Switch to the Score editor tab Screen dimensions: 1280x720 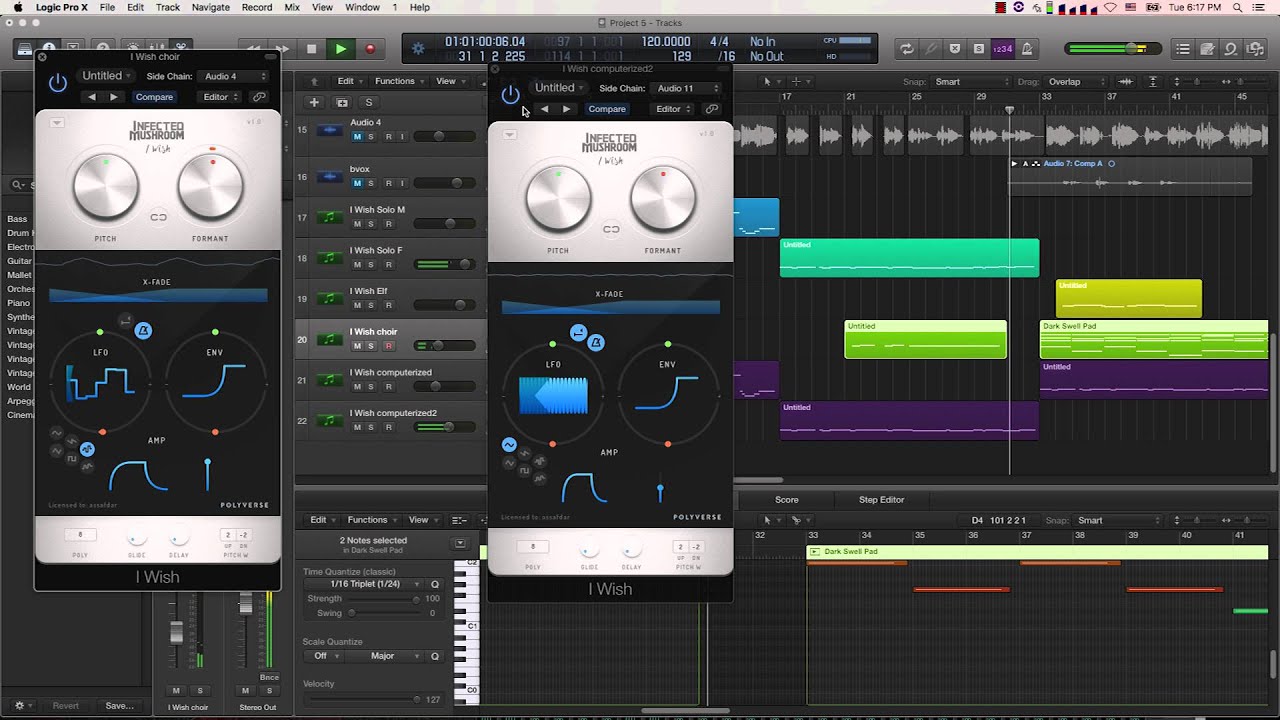click(x=787, y=499)
